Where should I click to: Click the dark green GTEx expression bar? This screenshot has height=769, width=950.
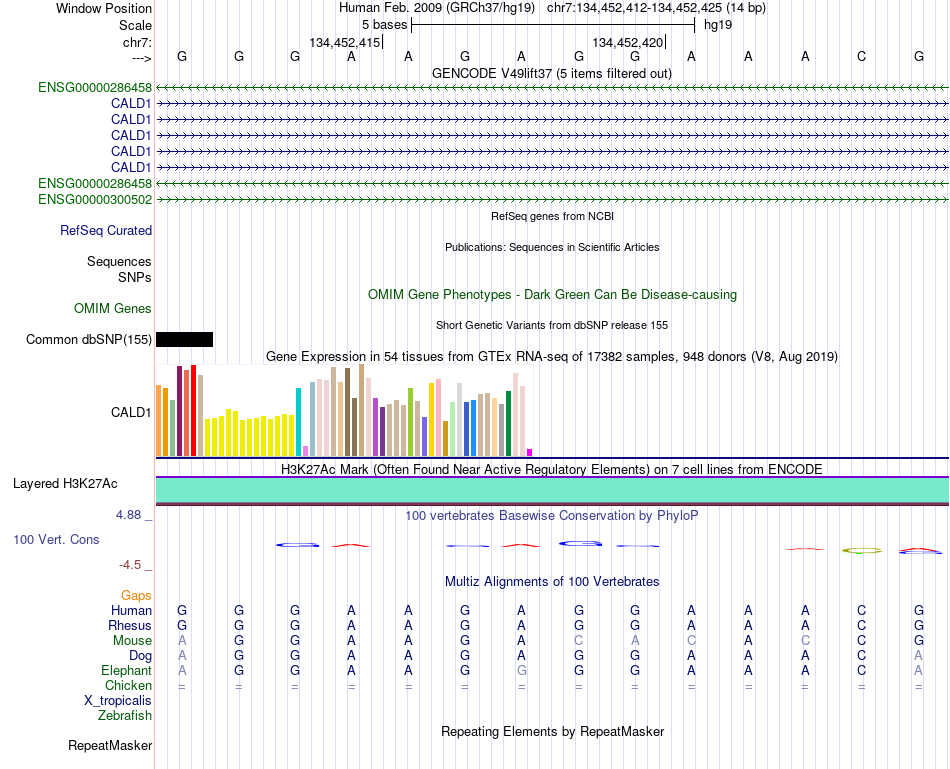(x=508, y=424)
